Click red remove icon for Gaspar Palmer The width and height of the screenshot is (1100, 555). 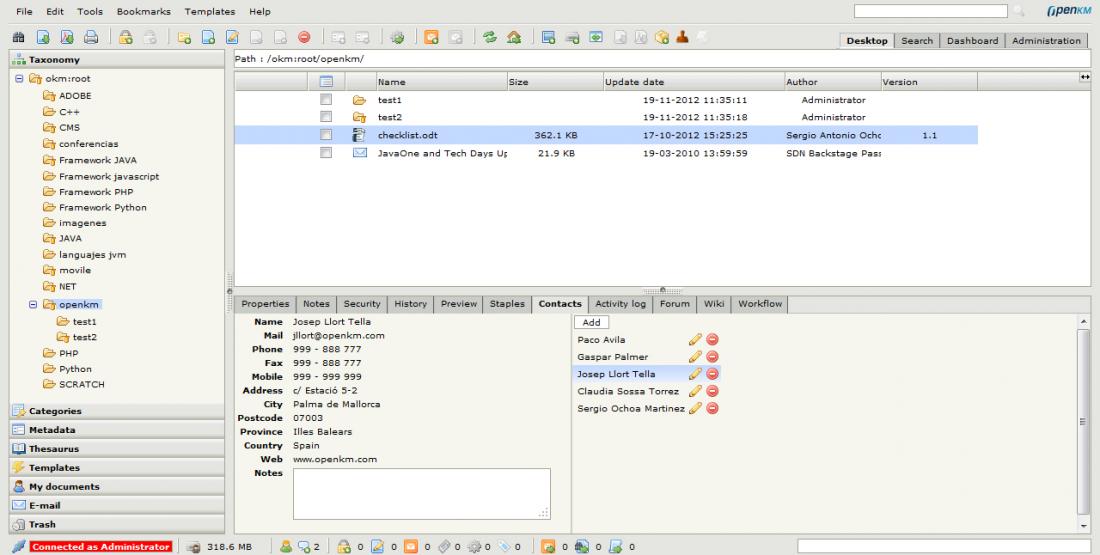(x=712, y=356)
